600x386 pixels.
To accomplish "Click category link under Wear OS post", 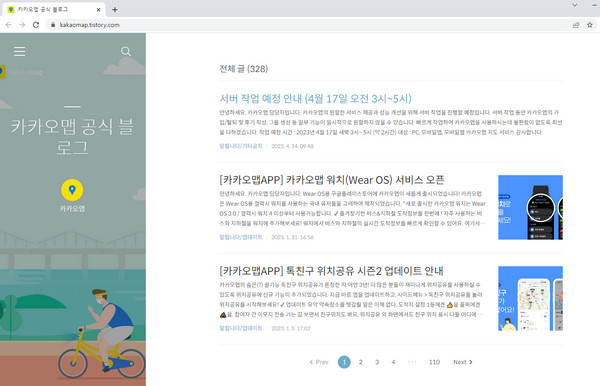I will click(x=241, y=237).
